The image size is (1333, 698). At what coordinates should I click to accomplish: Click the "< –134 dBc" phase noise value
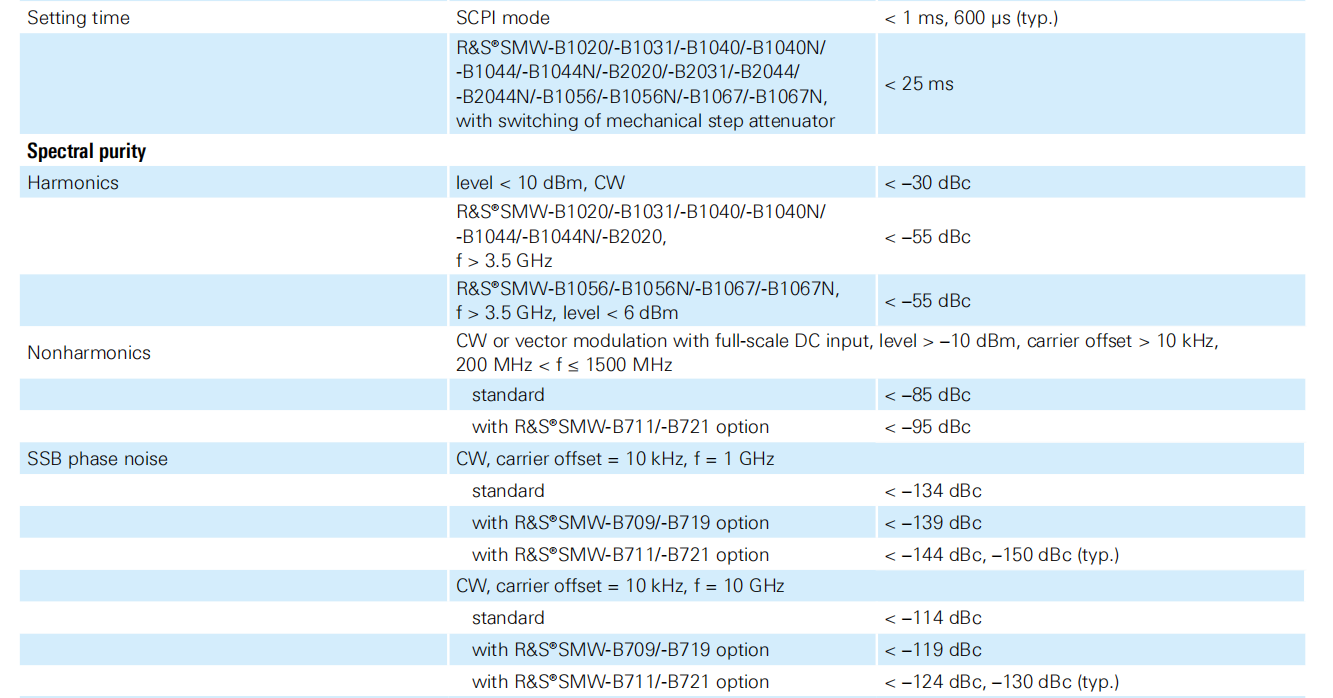pyautogui.click(x=932, y=491)
